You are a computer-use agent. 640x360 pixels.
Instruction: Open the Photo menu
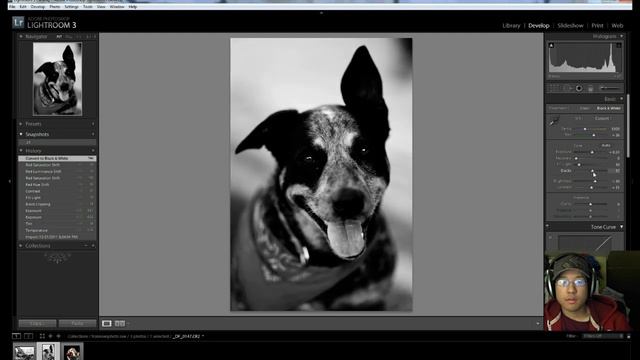pos(55,7)
